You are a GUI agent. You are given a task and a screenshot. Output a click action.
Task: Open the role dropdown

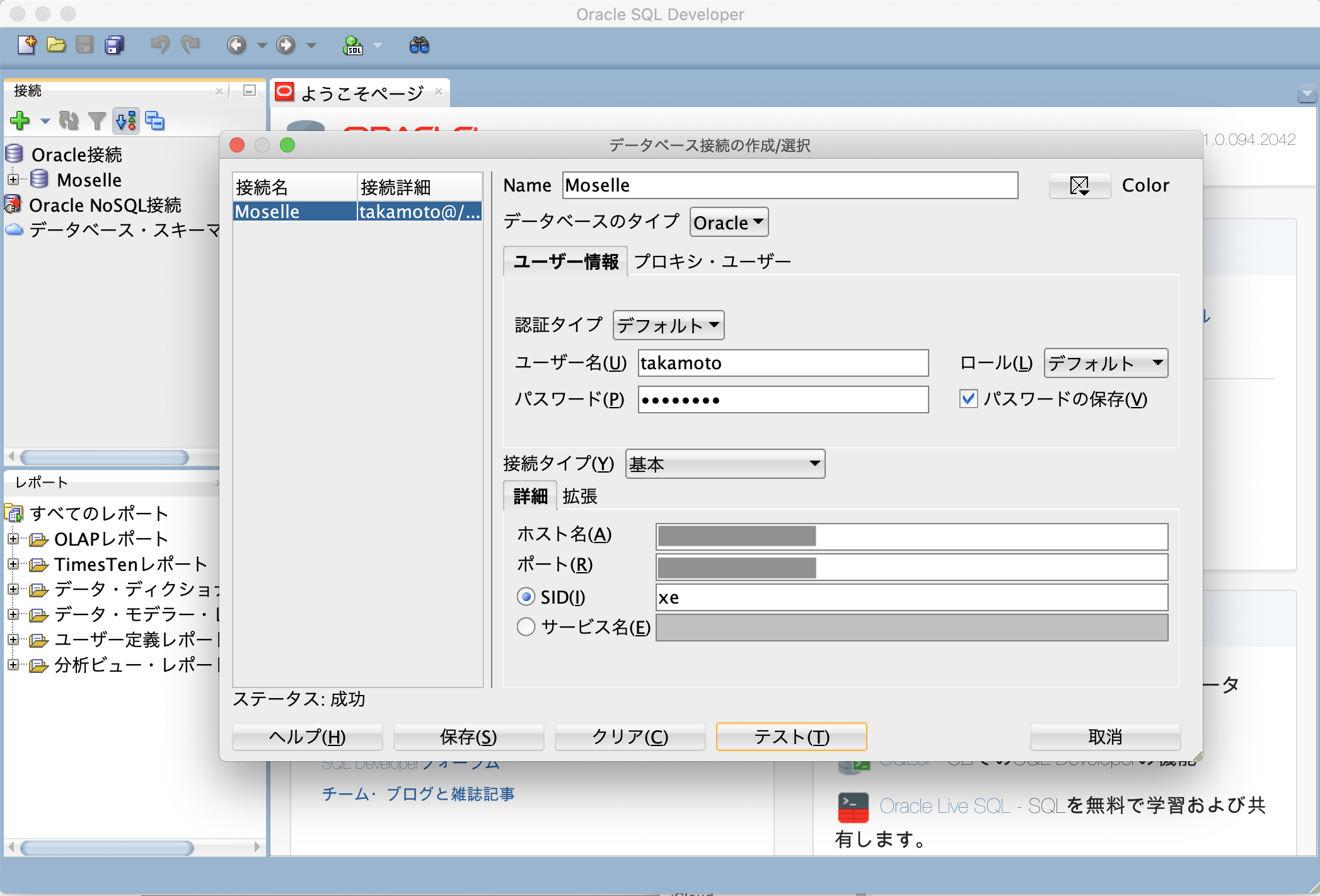tap(1106, 363)
